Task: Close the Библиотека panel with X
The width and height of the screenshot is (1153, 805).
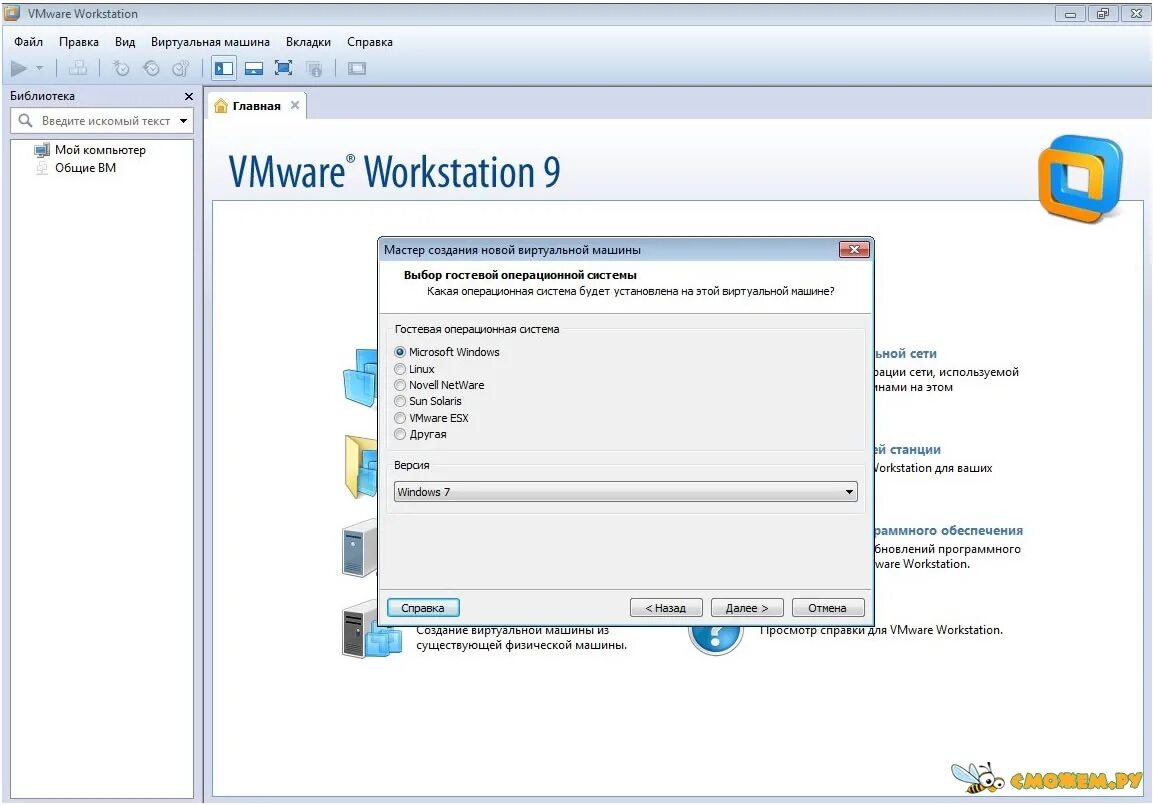Action: pos(189,96)
